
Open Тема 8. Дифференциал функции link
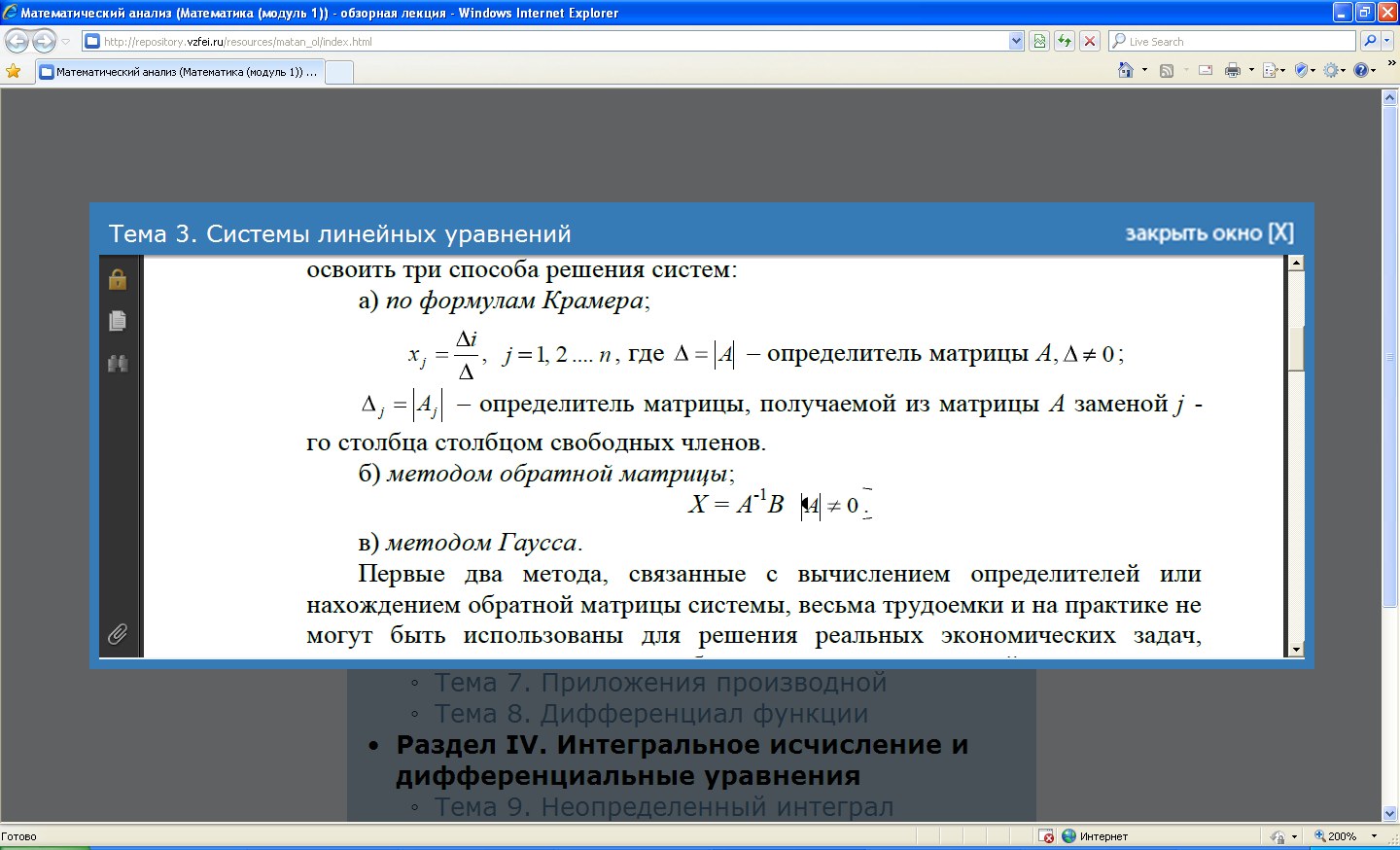click(650, 714)
